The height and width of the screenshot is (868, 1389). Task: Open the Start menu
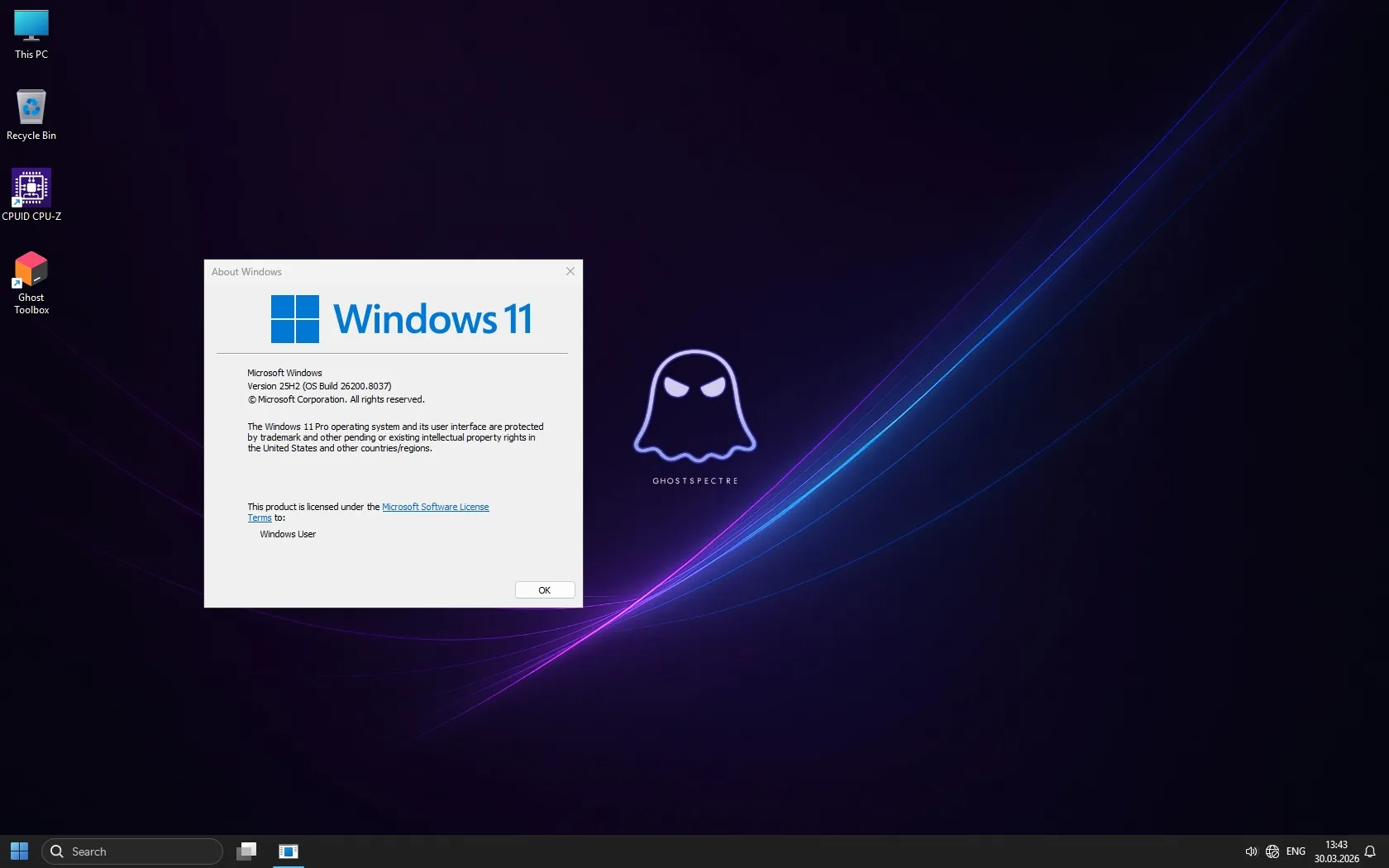(18, 851)
